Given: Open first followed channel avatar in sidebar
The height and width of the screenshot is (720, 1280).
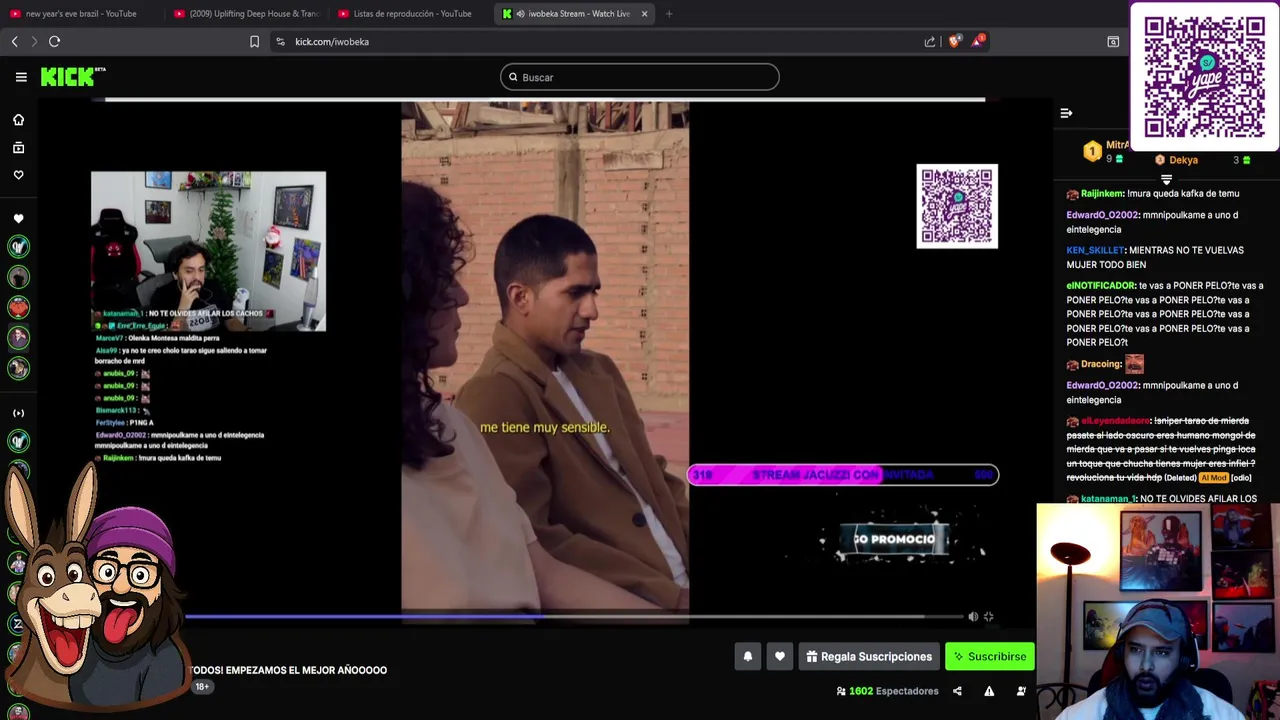Looking at the screenshot, I should tap(18, 247).
